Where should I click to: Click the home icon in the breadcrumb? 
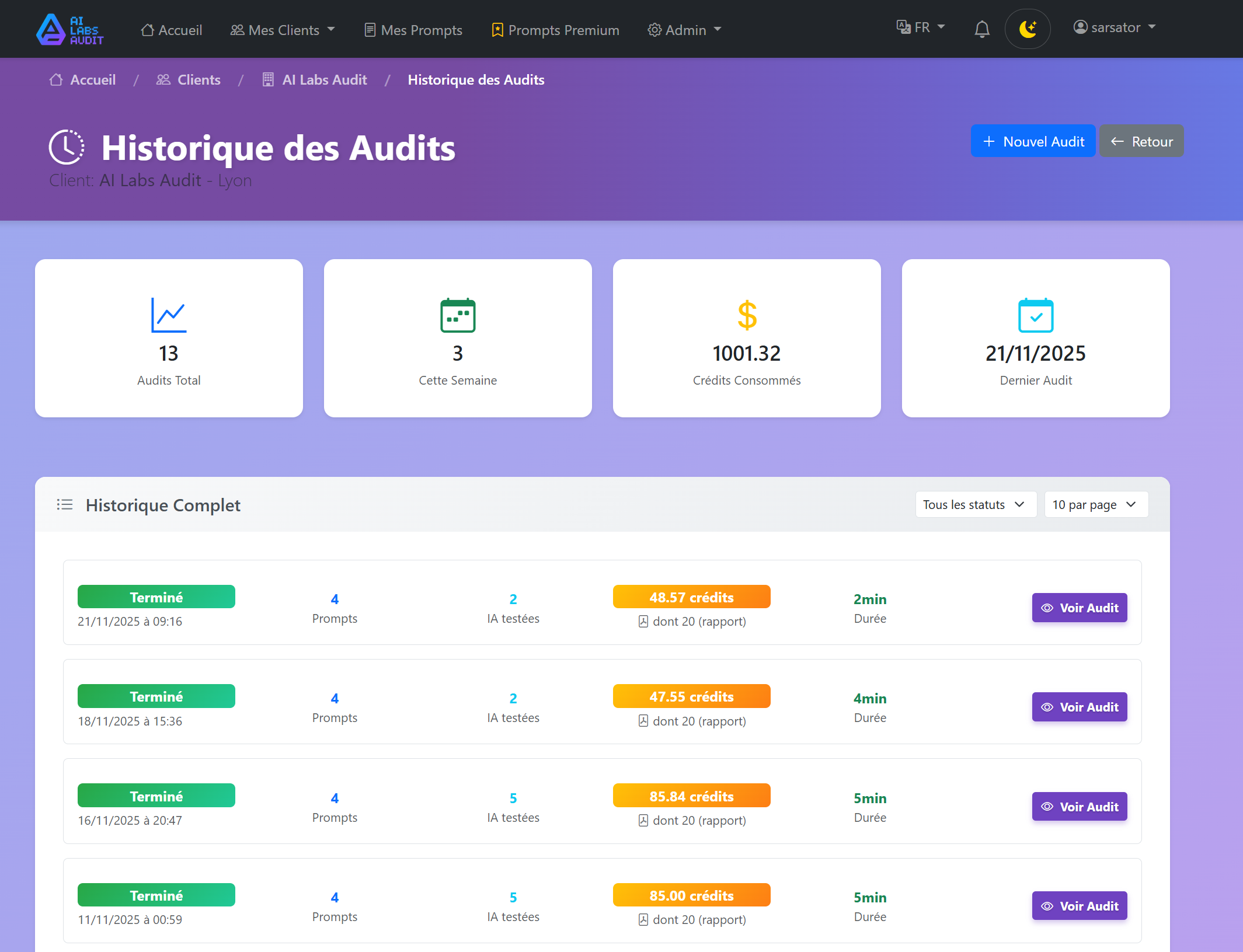[56, 79]
